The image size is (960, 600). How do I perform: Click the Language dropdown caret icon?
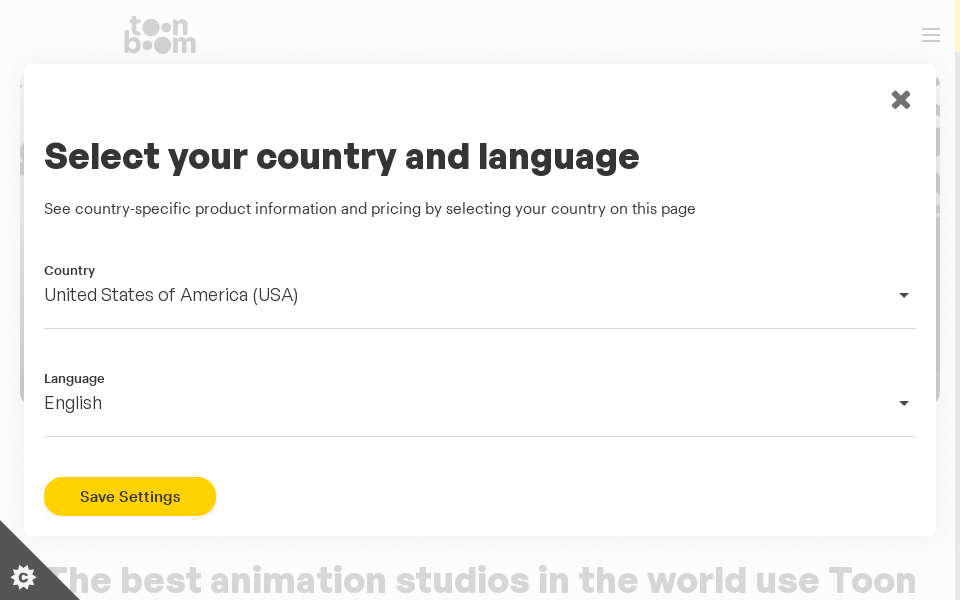click(903, 403)
